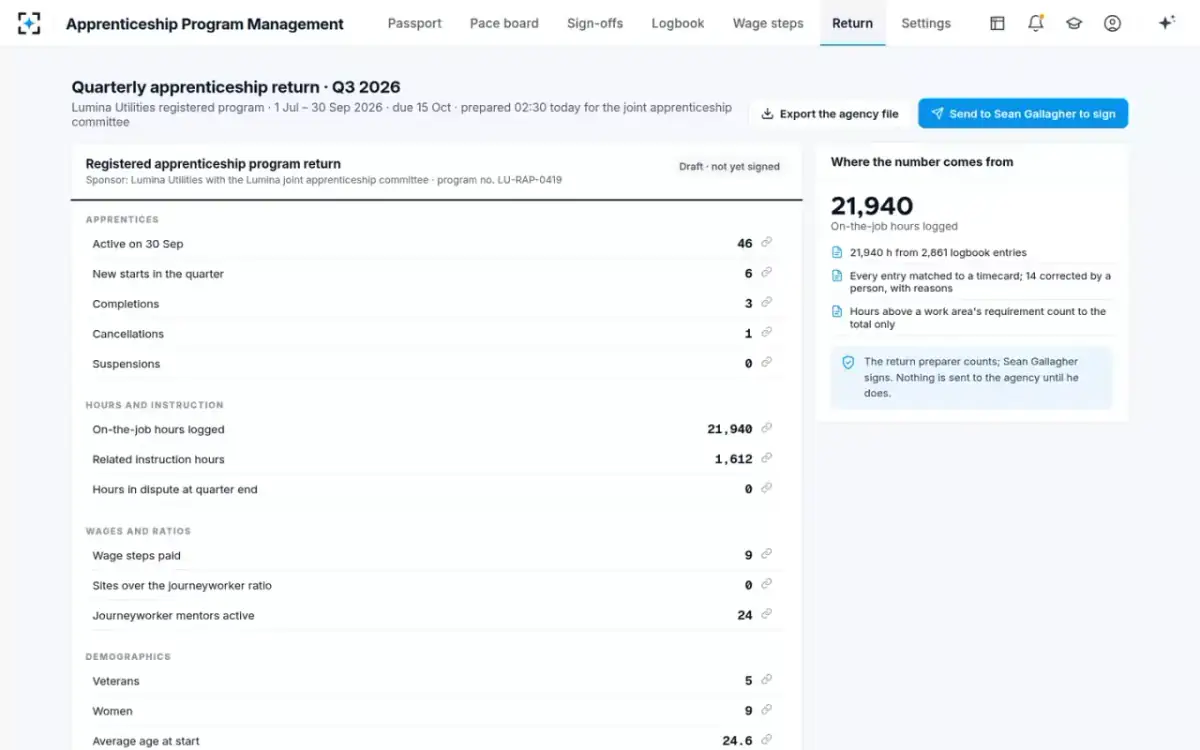1200x750 pixels.
Task: Switch to the Pace board tab
Action: (x=504, y=23)
